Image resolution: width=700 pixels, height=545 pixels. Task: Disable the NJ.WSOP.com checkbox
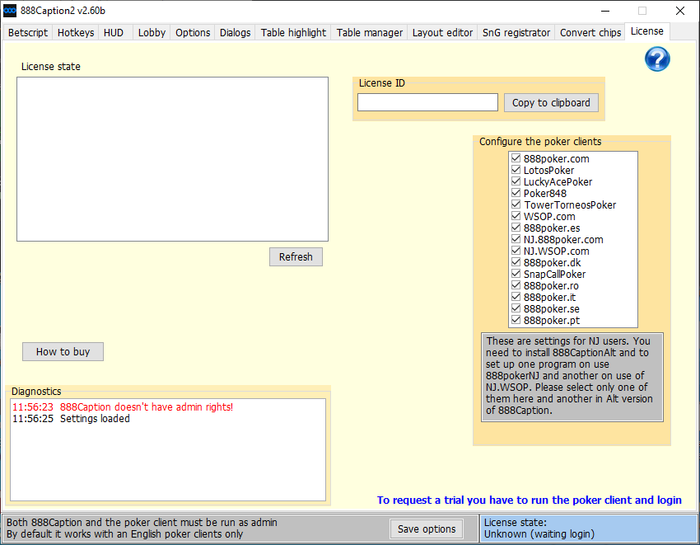point(516,251)
